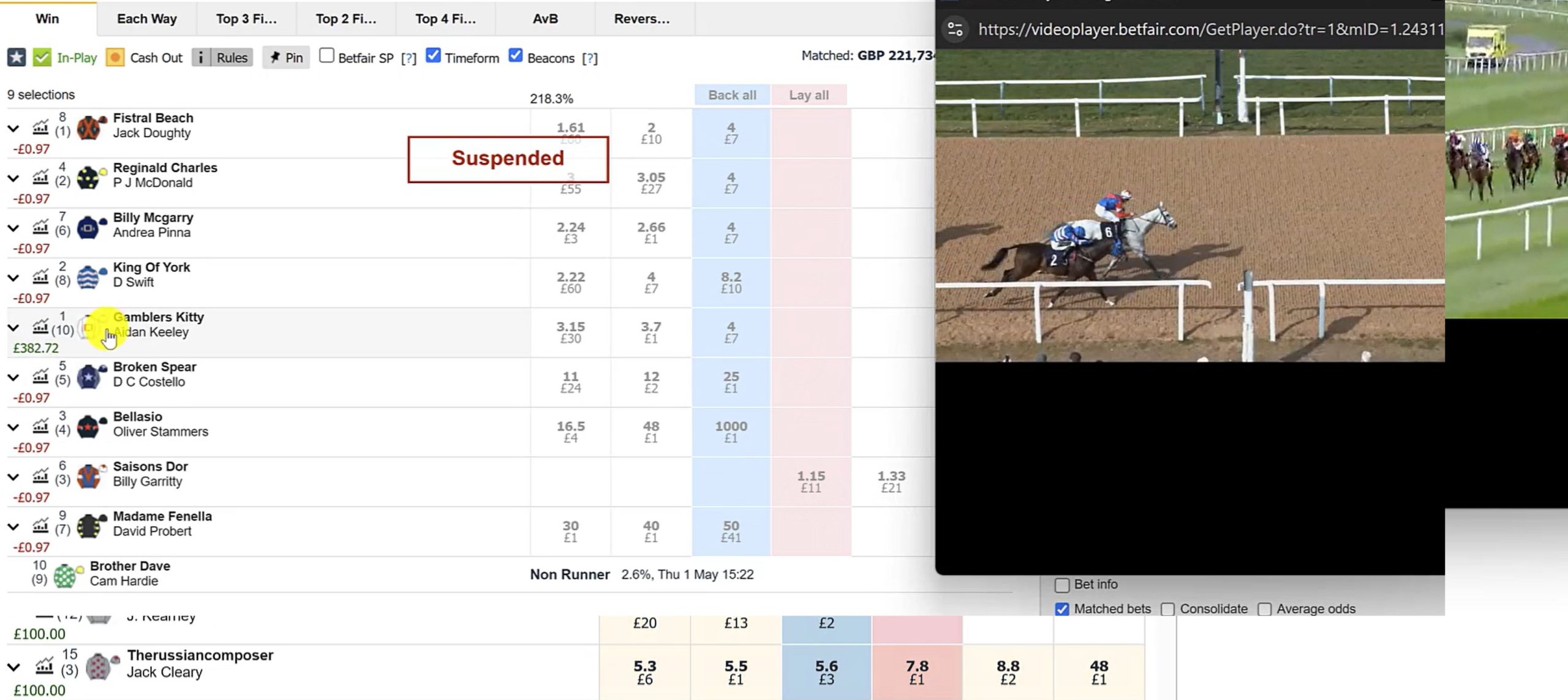The width and height of the screenshot is (1568, 700).
Task: Open the Rules info icon
Action: coord(200,58)
